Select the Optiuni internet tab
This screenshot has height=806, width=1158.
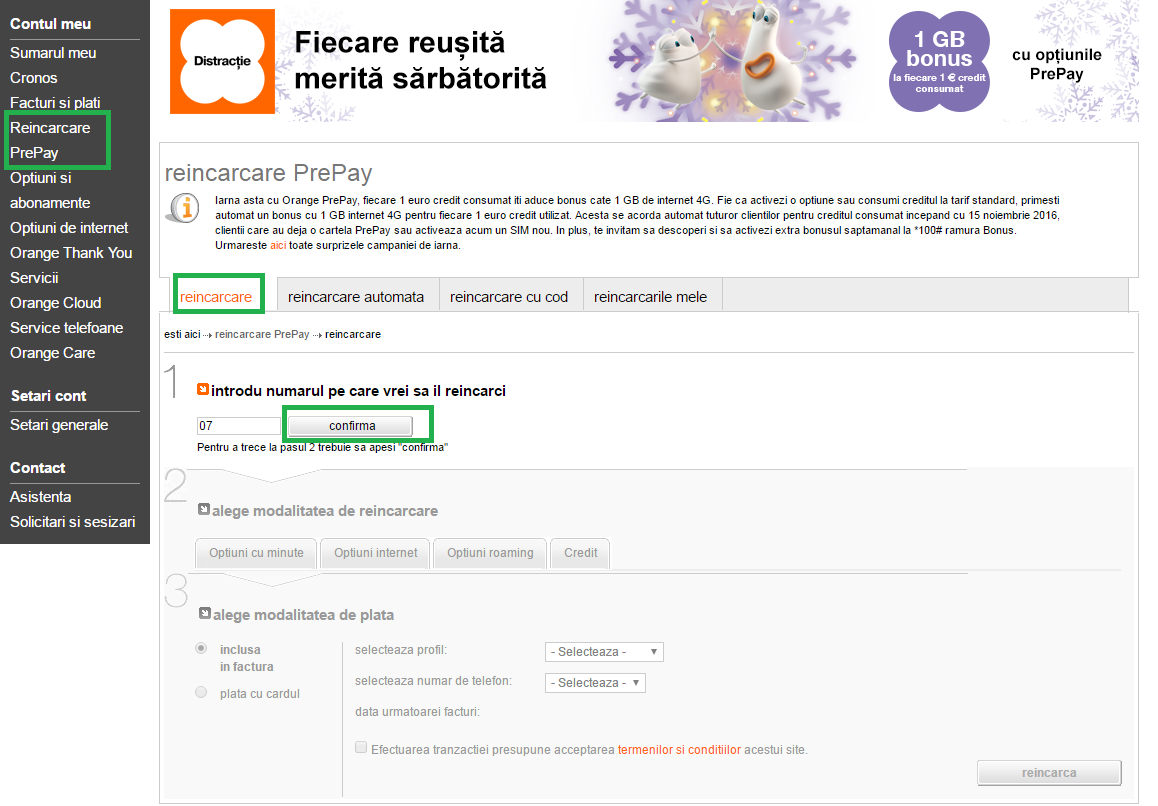pos(376,553)
